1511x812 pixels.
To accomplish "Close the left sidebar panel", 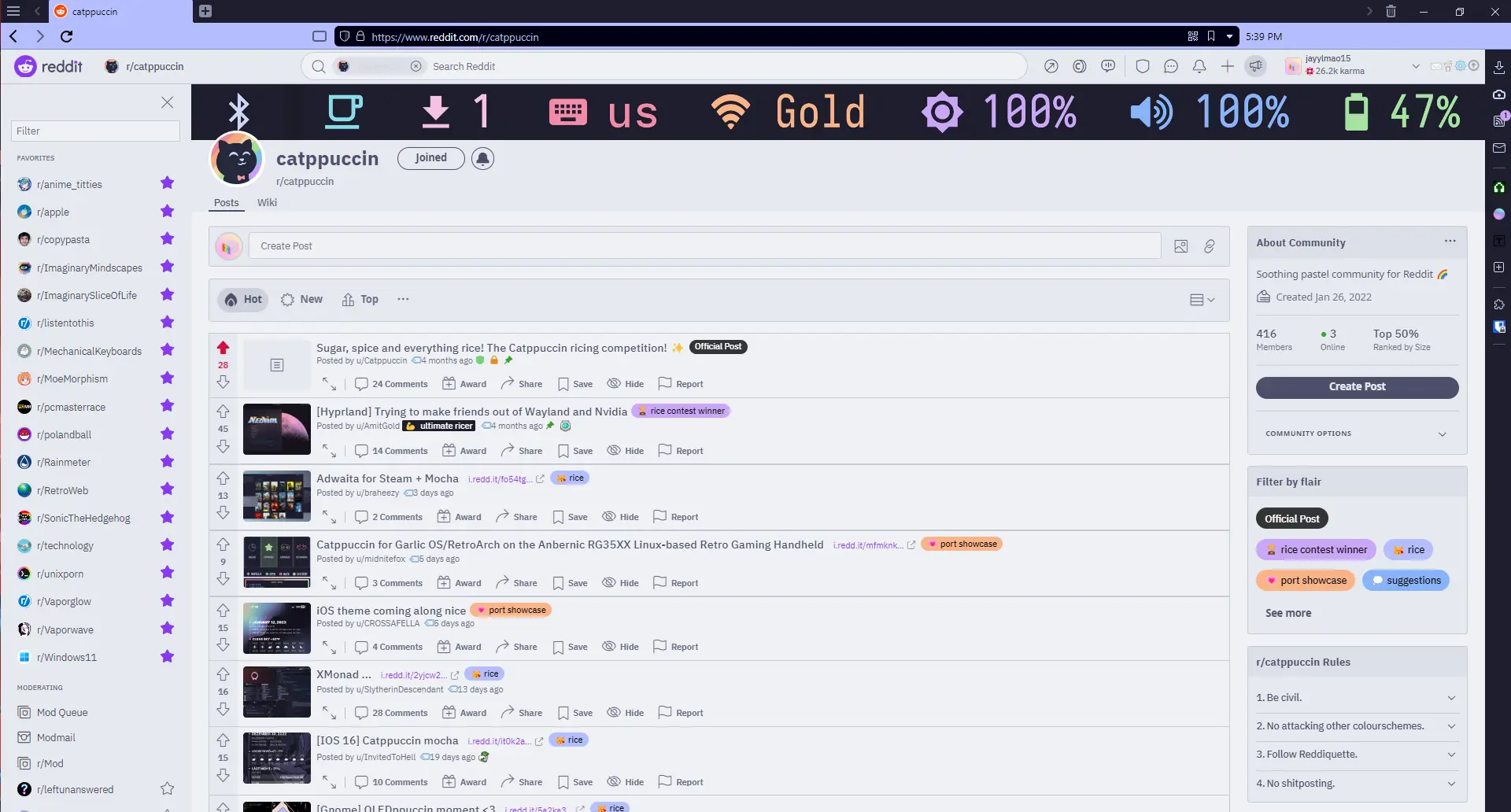I will coord(167,102).
